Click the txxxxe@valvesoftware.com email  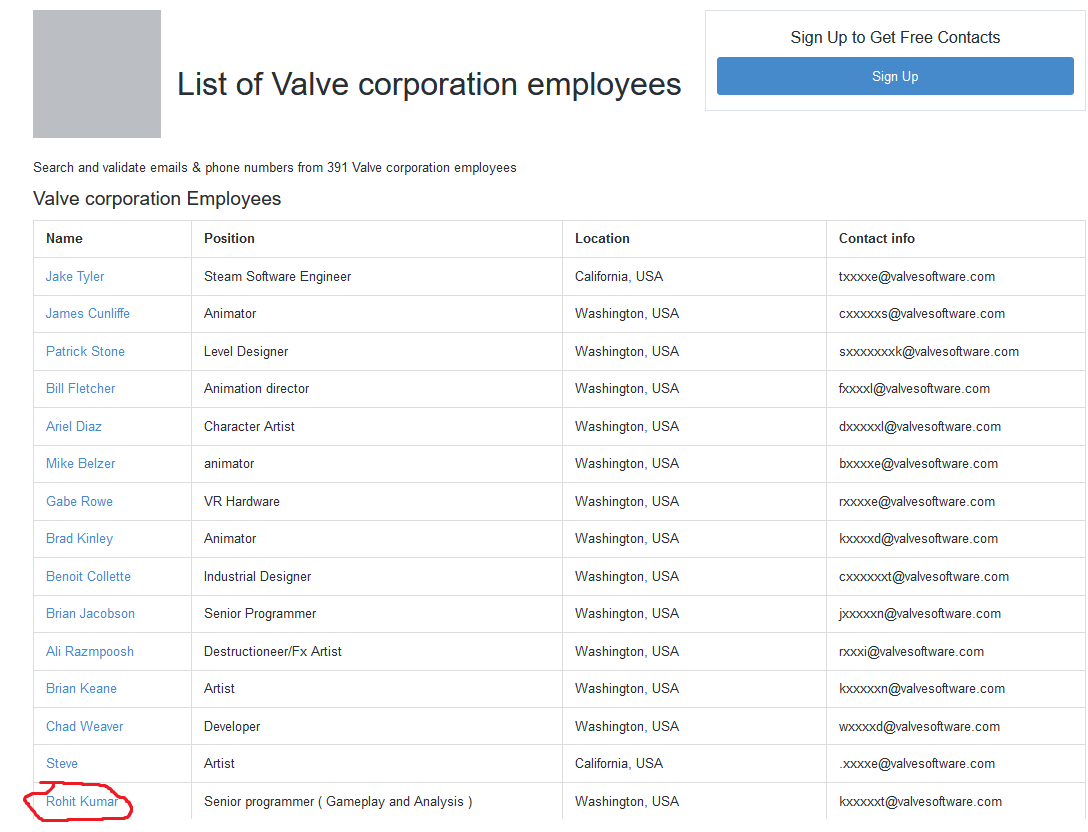tap(917, 276)
